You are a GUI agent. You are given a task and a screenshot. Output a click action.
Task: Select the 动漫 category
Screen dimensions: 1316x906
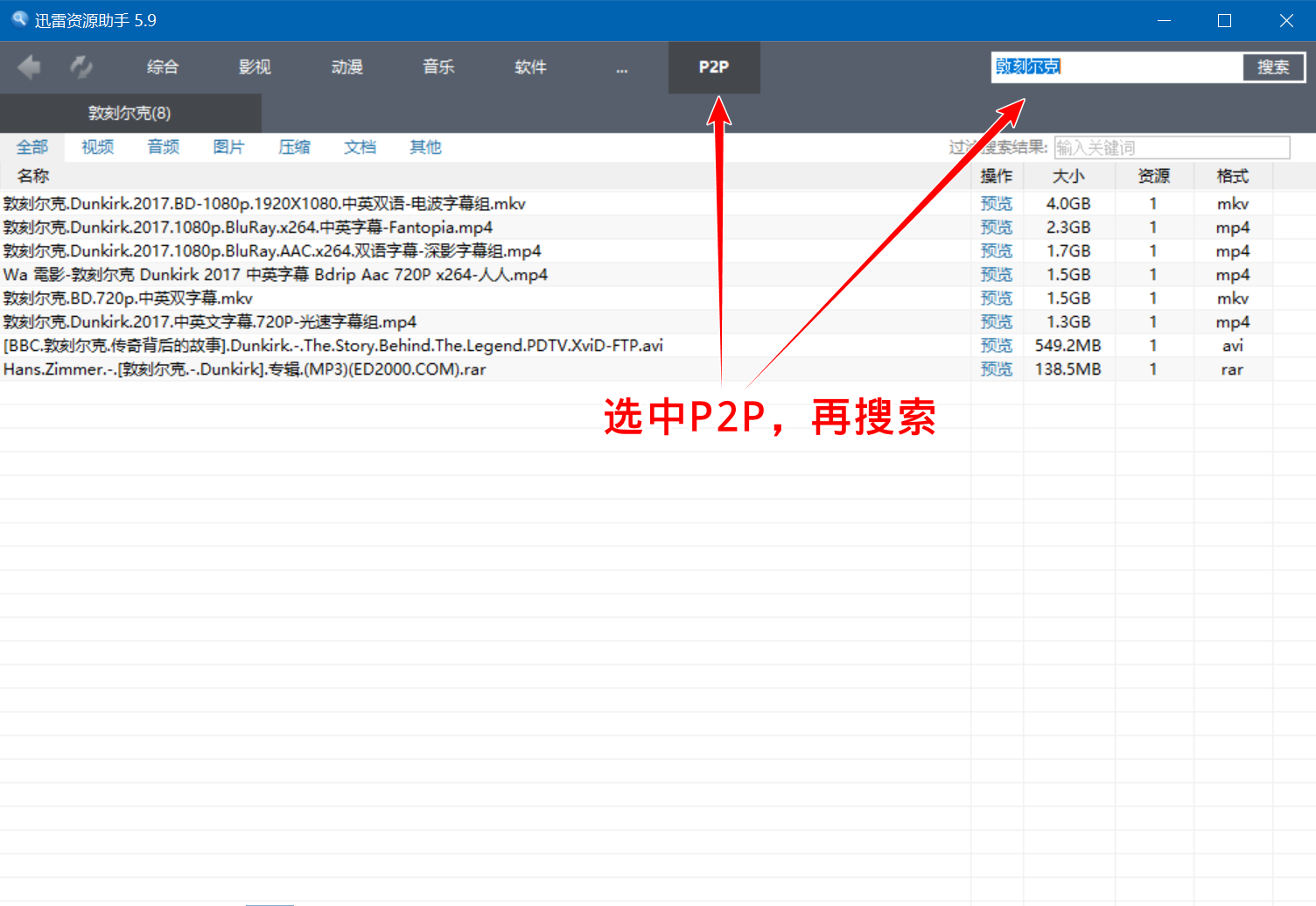[x=346, y=67]
